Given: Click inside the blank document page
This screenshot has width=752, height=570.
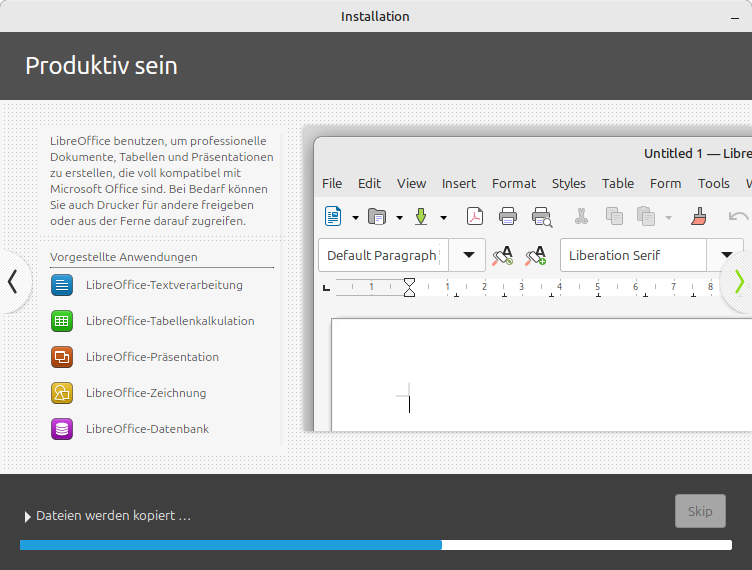Looking at the screenshot, I should pyautogui.click(x=541, y=374).
